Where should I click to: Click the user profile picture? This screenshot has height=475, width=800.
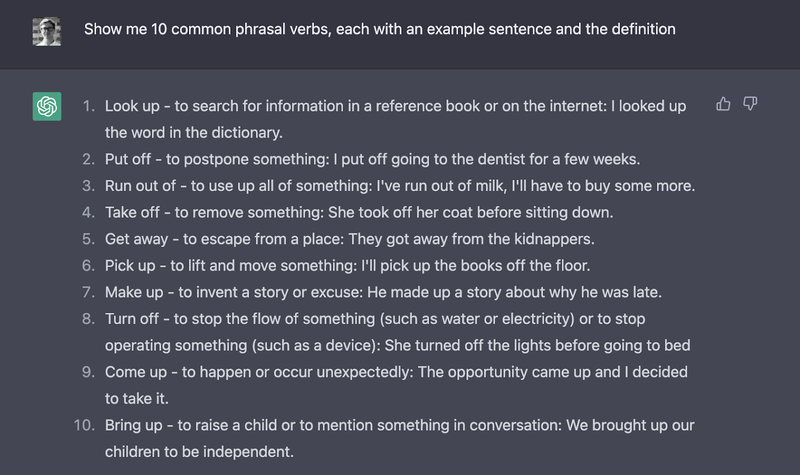pyautogui.click(x=47, y=30)
